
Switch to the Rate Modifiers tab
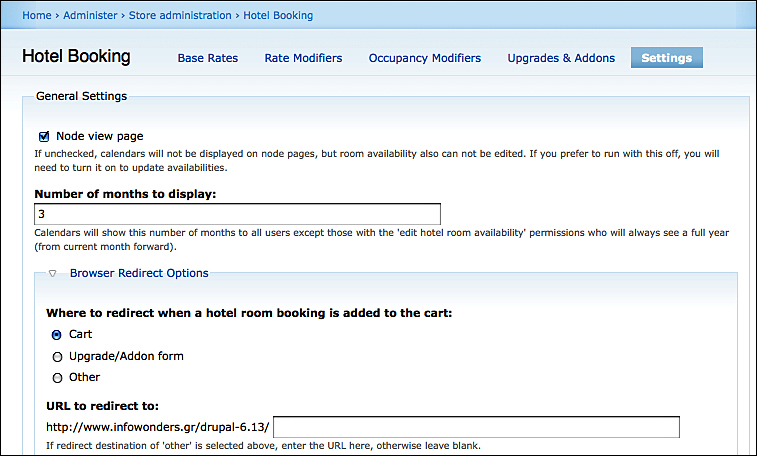303,58
